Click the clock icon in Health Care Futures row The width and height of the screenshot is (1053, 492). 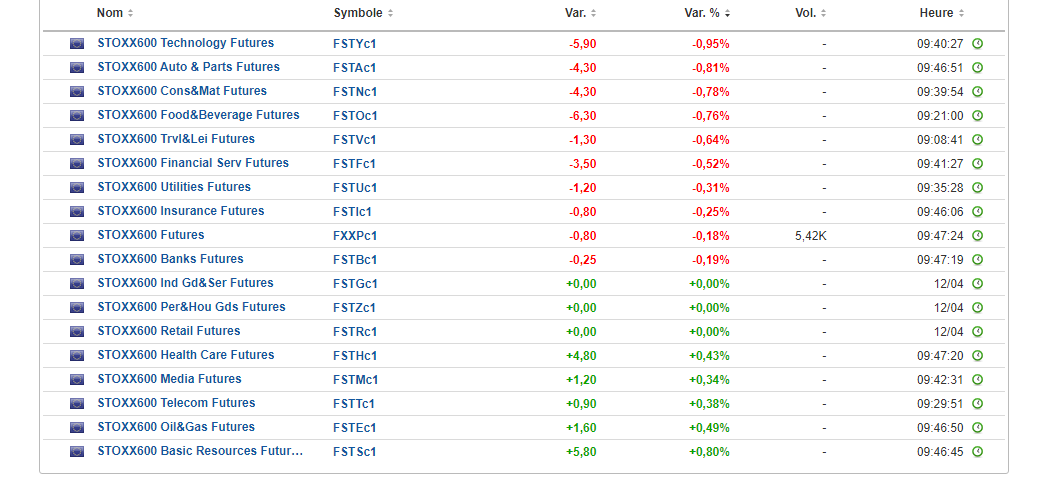click(977, 356)
